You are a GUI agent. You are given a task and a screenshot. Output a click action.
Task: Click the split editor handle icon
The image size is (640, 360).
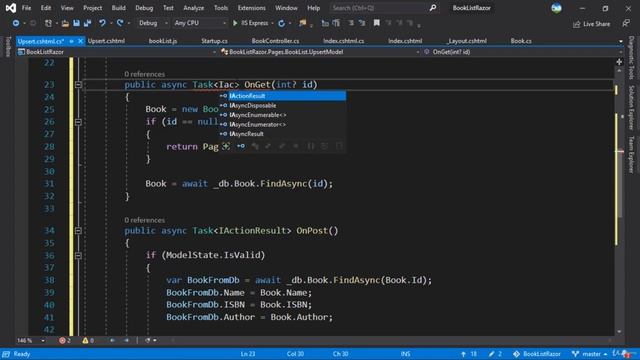pos(619,62)
